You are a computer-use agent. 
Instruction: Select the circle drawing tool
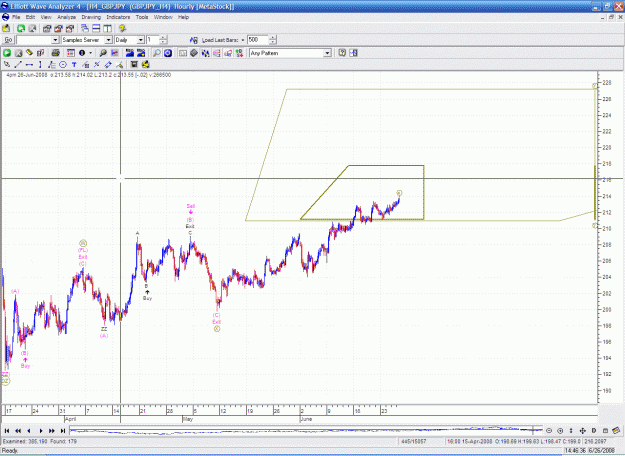(63, 65)
